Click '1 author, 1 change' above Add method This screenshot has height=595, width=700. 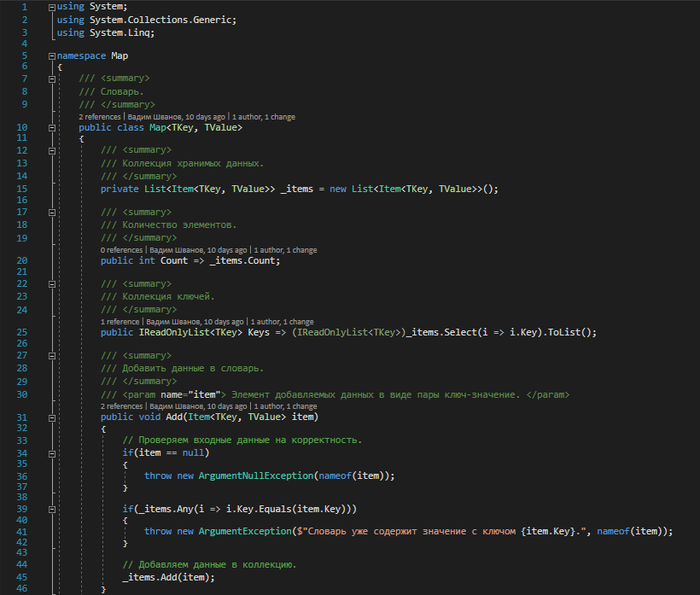[285, 406]
